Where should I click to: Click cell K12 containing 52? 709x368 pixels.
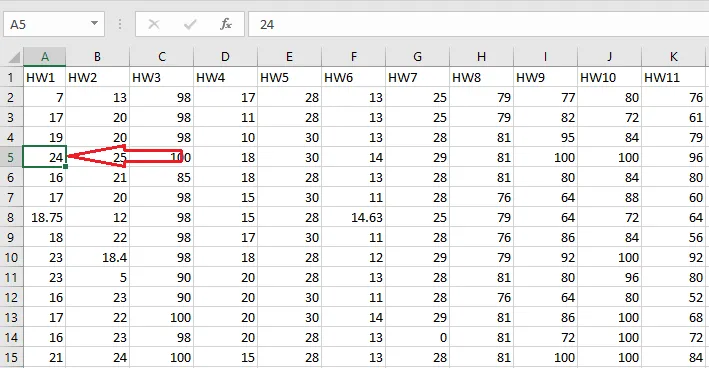(674, 297)
